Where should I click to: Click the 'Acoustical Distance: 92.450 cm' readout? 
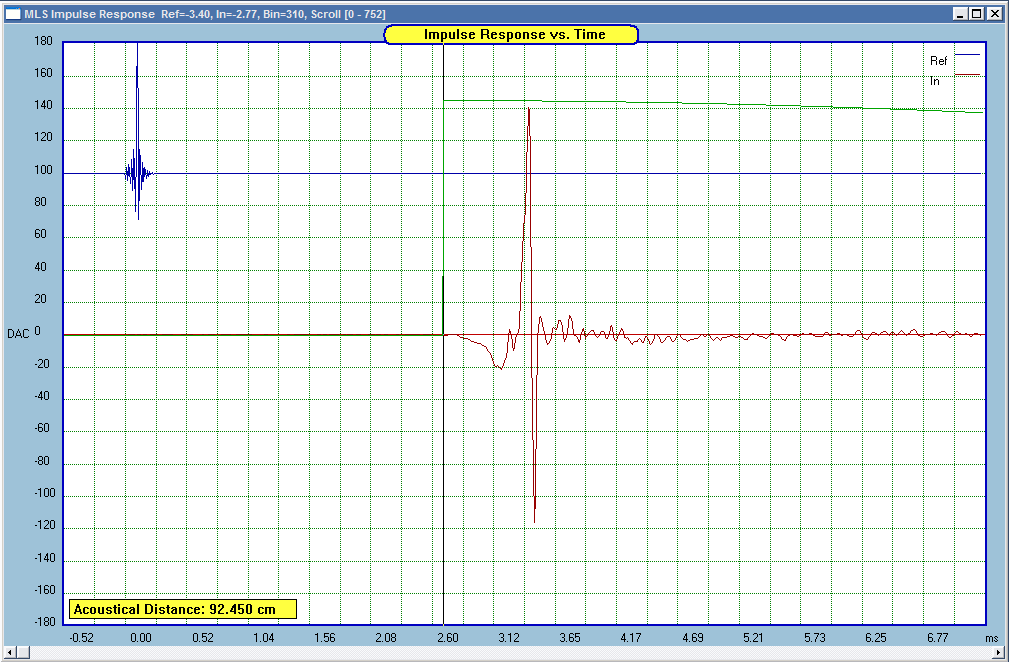(183, 609)
